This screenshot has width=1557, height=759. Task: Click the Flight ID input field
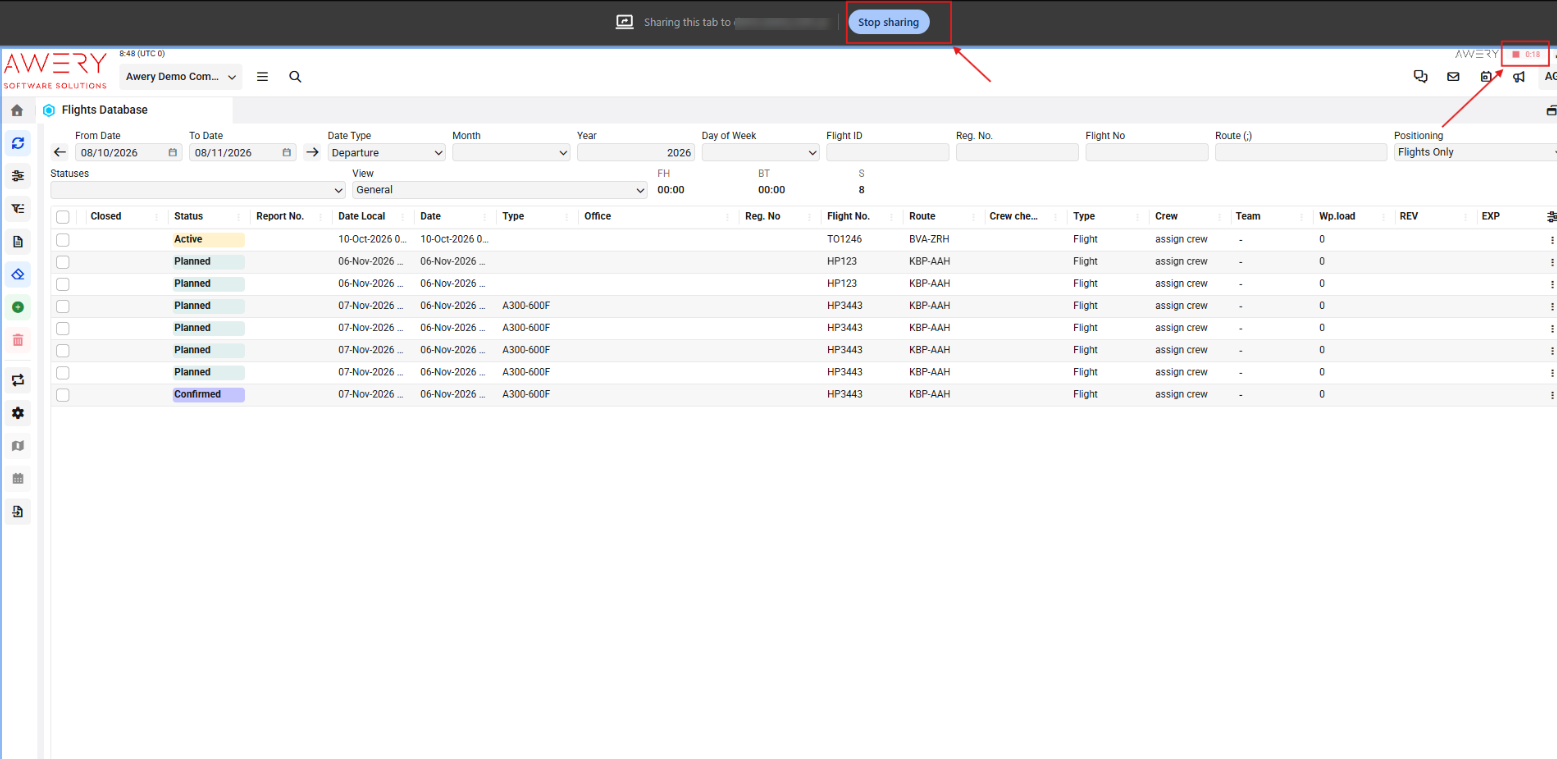pyautogui.click(x=888, y=153)
